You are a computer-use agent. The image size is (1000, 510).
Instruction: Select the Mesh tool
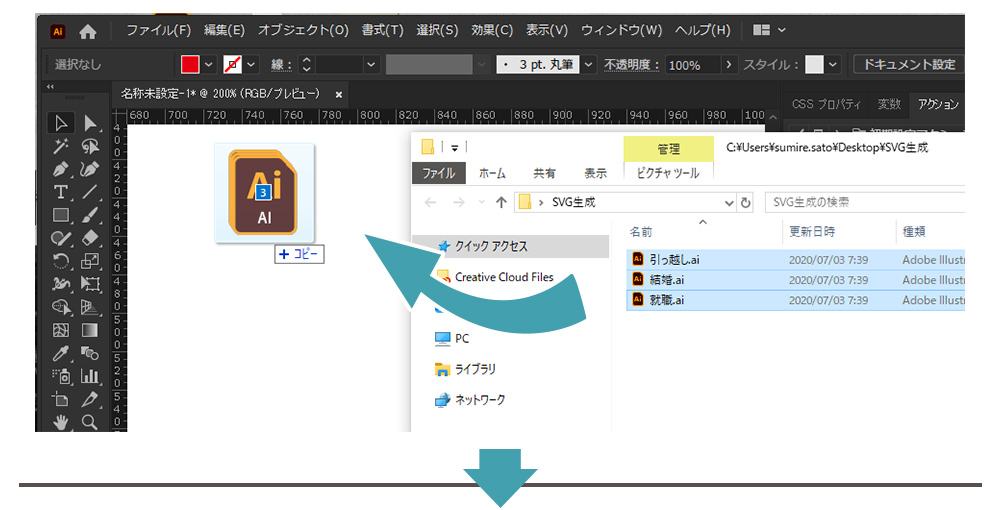[x=61, y=330]
